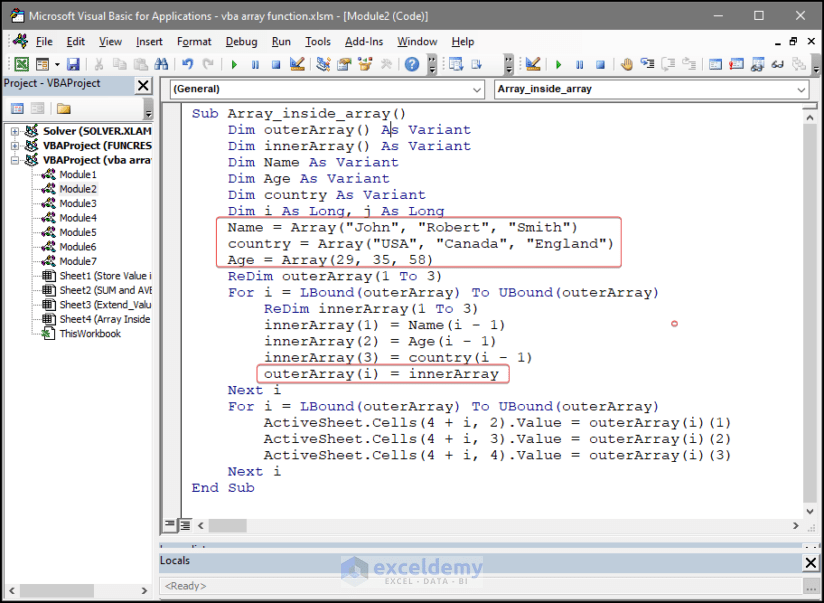The height and width of the screenshot is (603, 824).
Task: Enable the Project Explorer pane icon
Action: pos(323,63)
